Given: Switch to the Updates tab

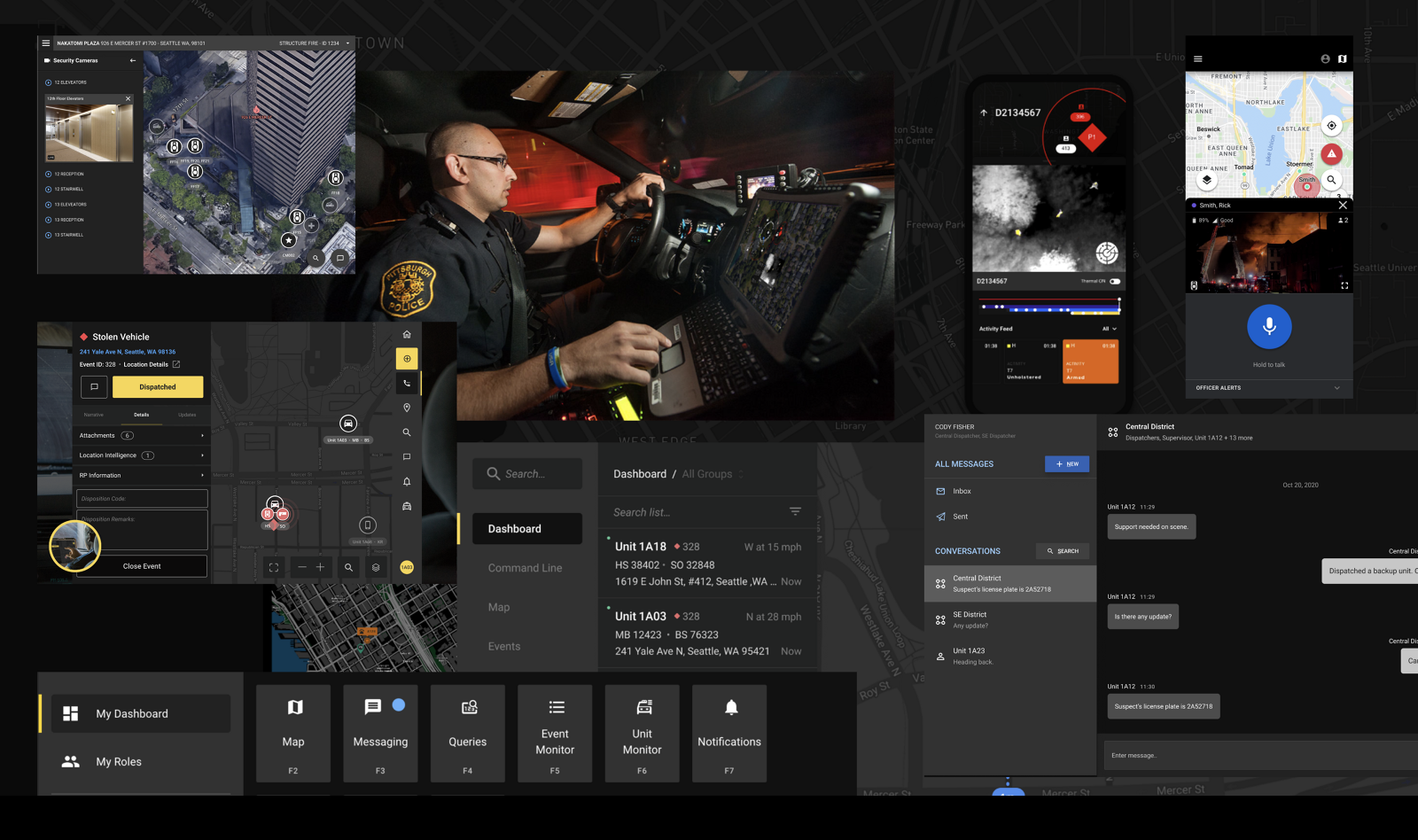Looking at the screenshot, I should 187,415.
